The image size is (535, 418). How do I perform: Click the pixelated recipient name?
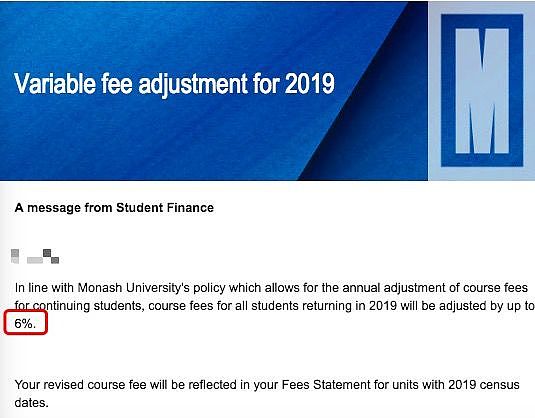35,256
